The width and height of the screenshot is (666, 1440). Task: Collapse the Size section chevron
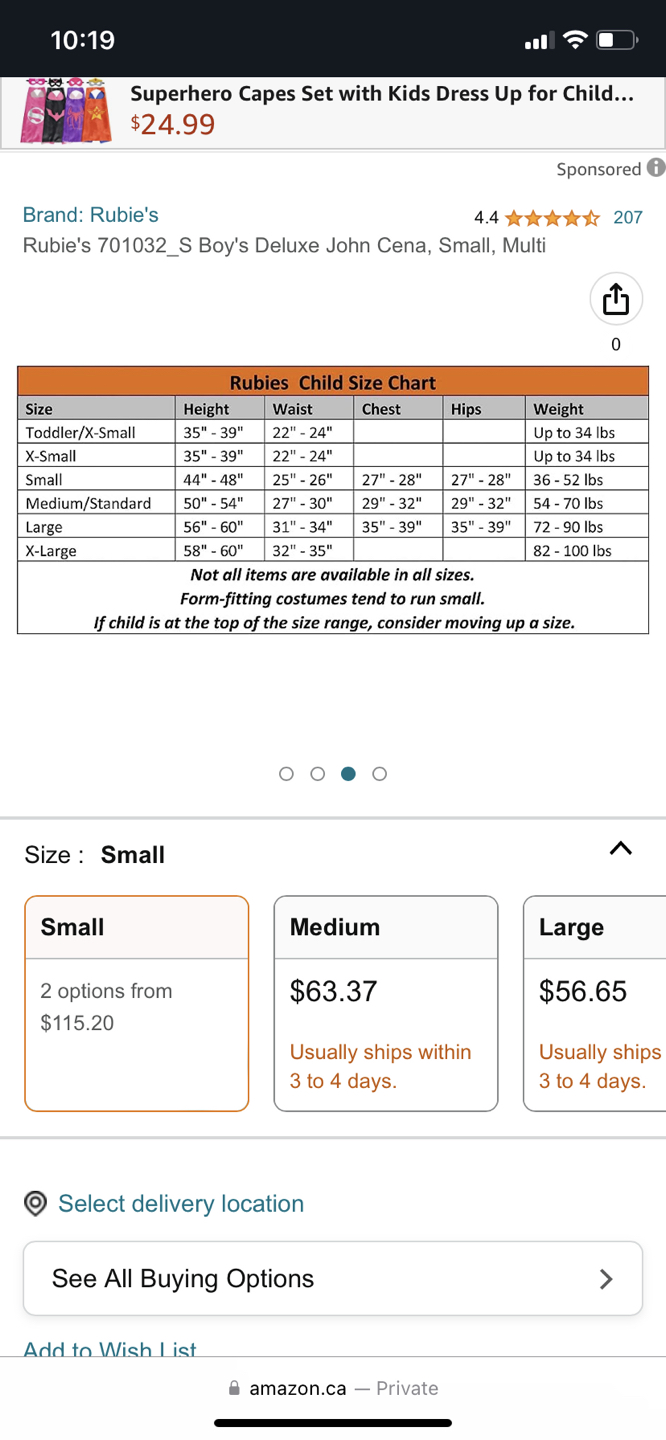[620, 849]
